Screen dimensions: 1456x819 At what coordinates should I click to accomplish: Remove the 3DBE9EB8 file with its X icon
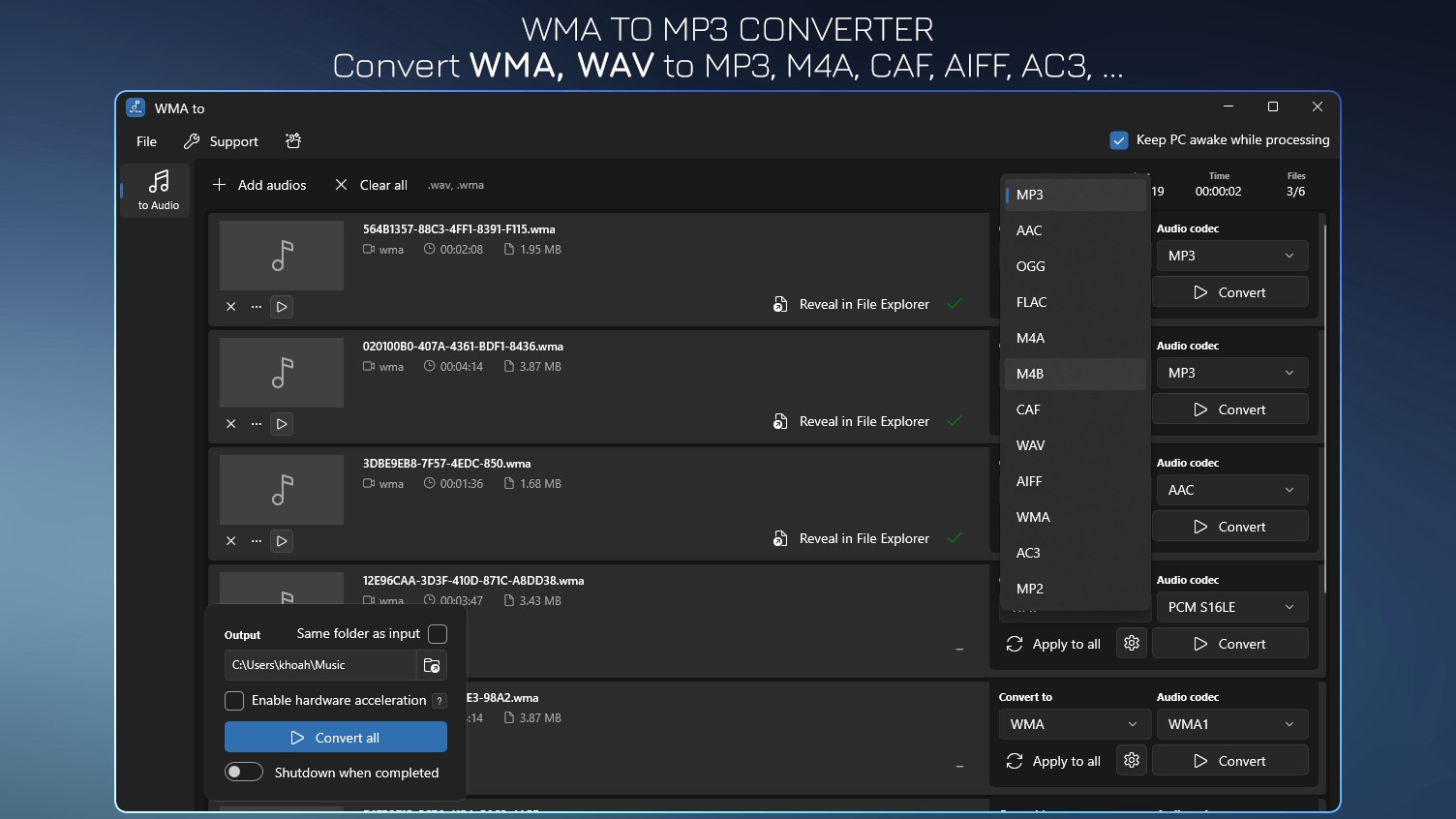231,541
